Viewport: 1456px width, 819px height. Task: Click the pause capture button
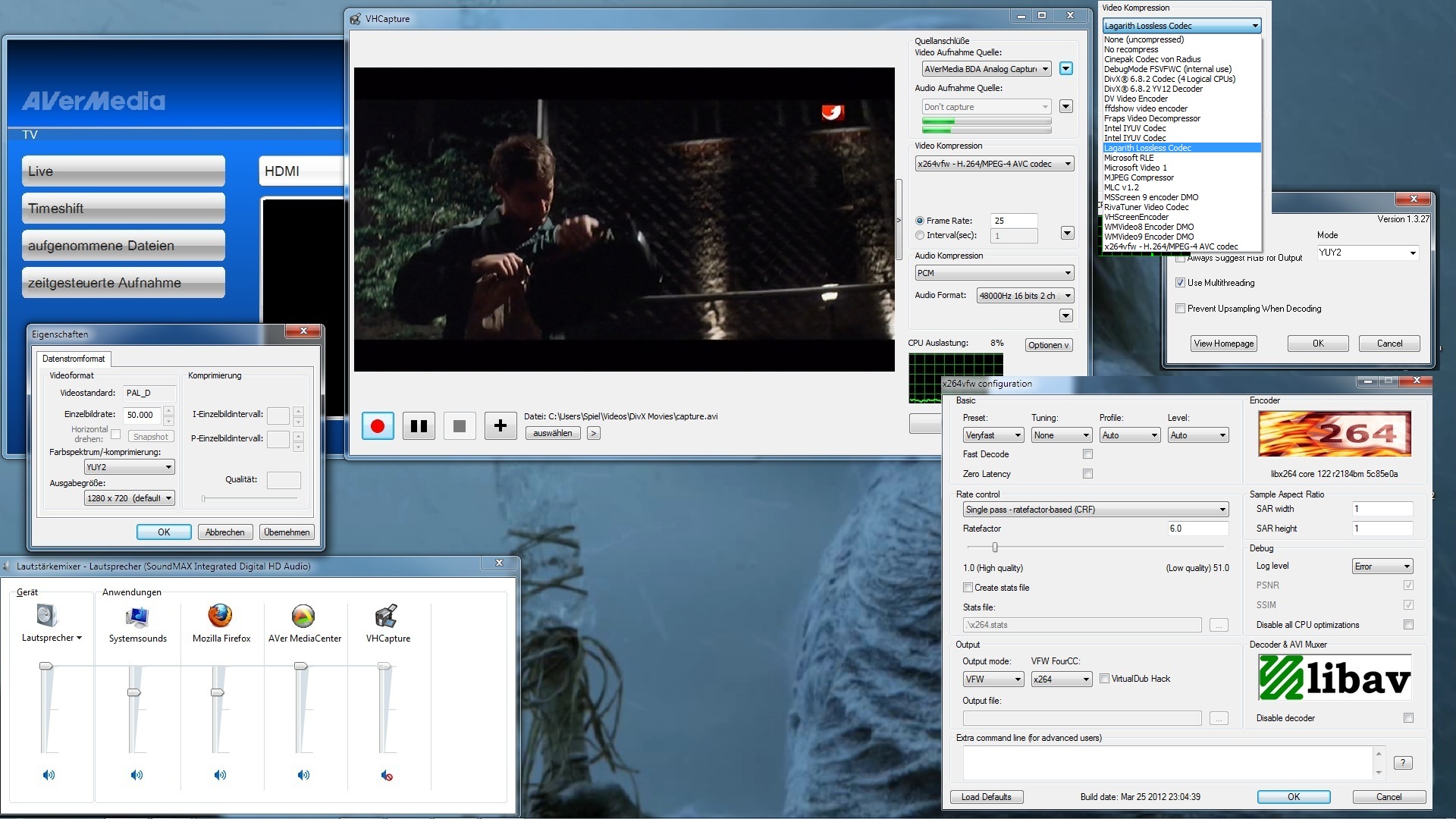(x=419, y=426)
